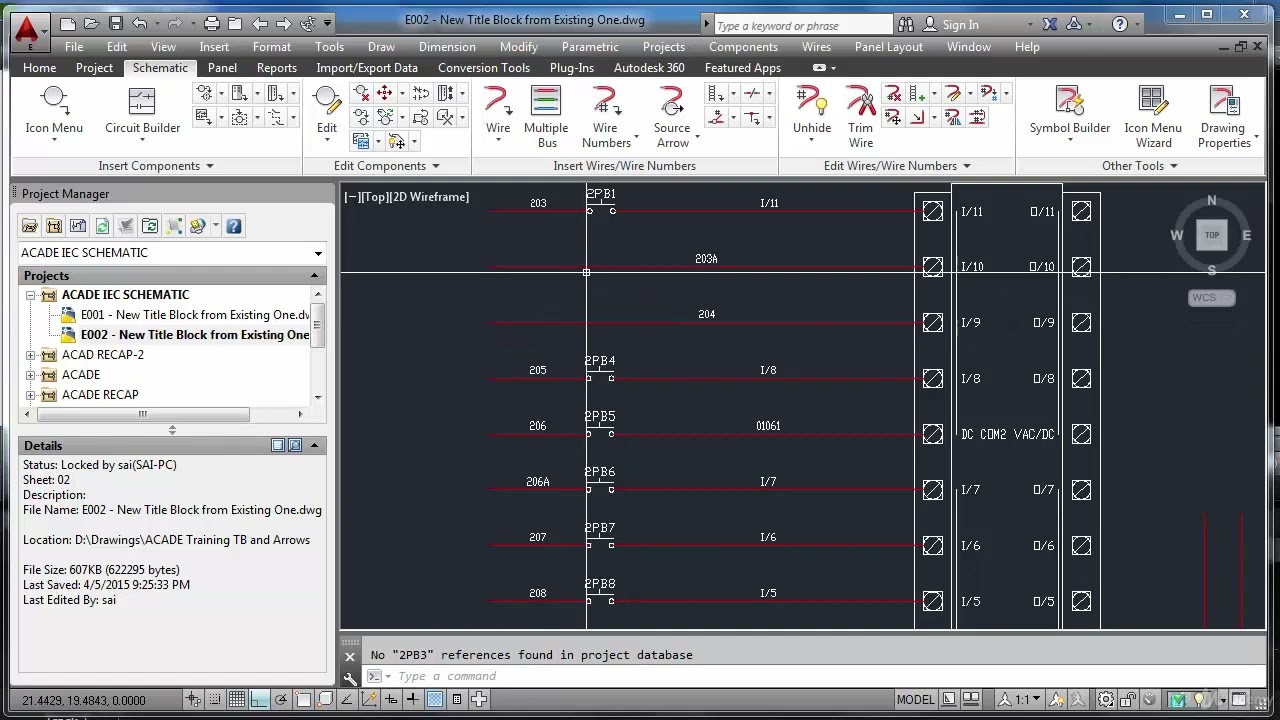
Task: Open Symbol Builder
Action: point(1070,111)
